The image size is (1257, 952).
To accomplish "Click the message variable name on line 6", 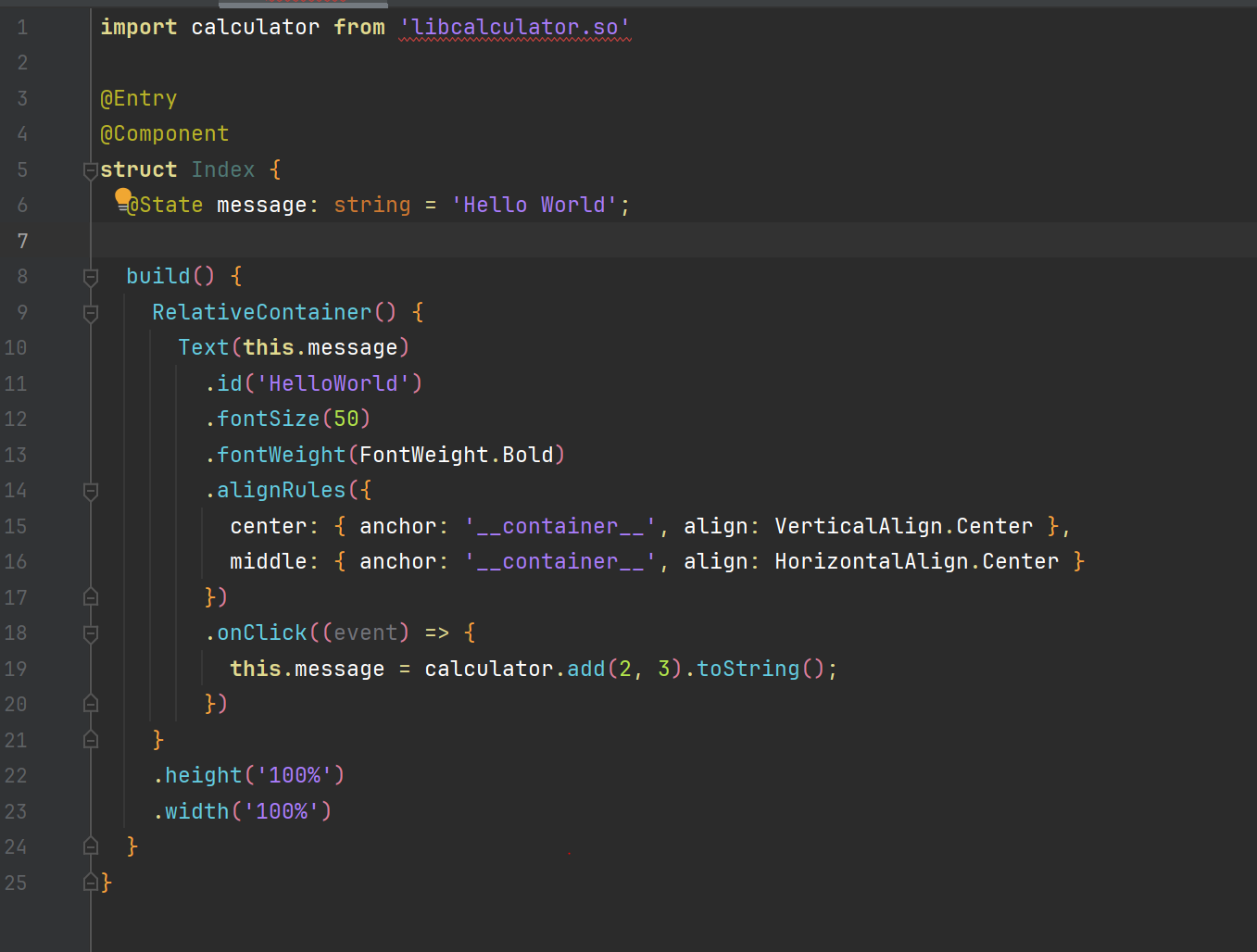I will (262, 206).
